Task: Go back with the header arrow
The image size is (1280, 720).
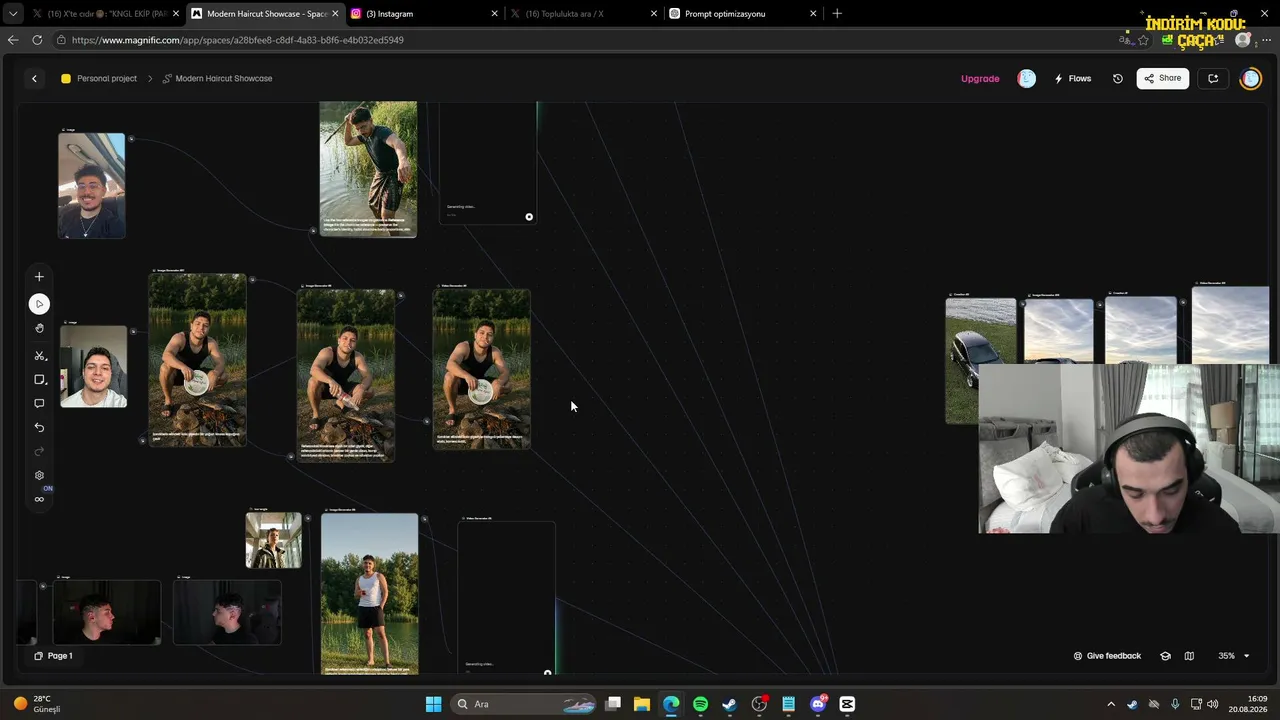Action: coord(34,79)
